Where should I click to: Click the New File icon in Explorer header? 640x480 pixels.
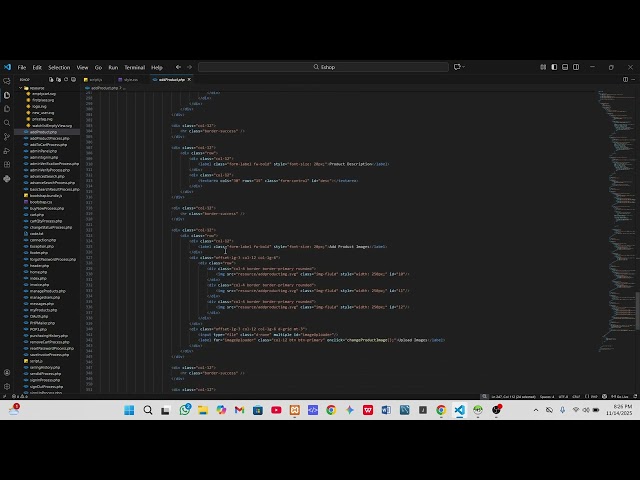coord(51,80)
